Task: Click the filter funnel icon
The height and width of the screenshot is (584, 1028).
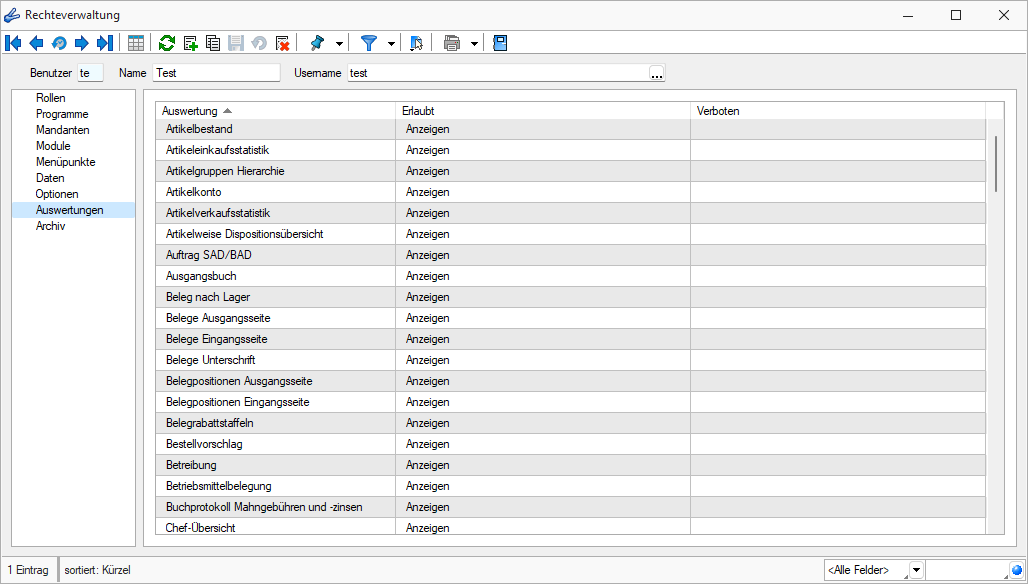Action: coord(369,43)
